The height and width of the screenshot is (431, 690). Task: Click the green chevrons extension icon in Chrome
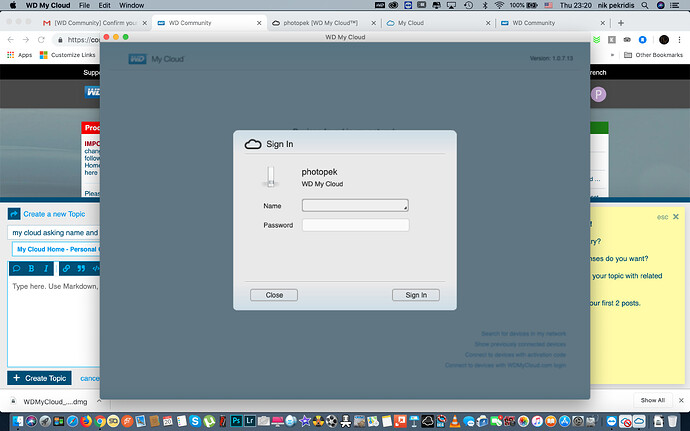597,40
